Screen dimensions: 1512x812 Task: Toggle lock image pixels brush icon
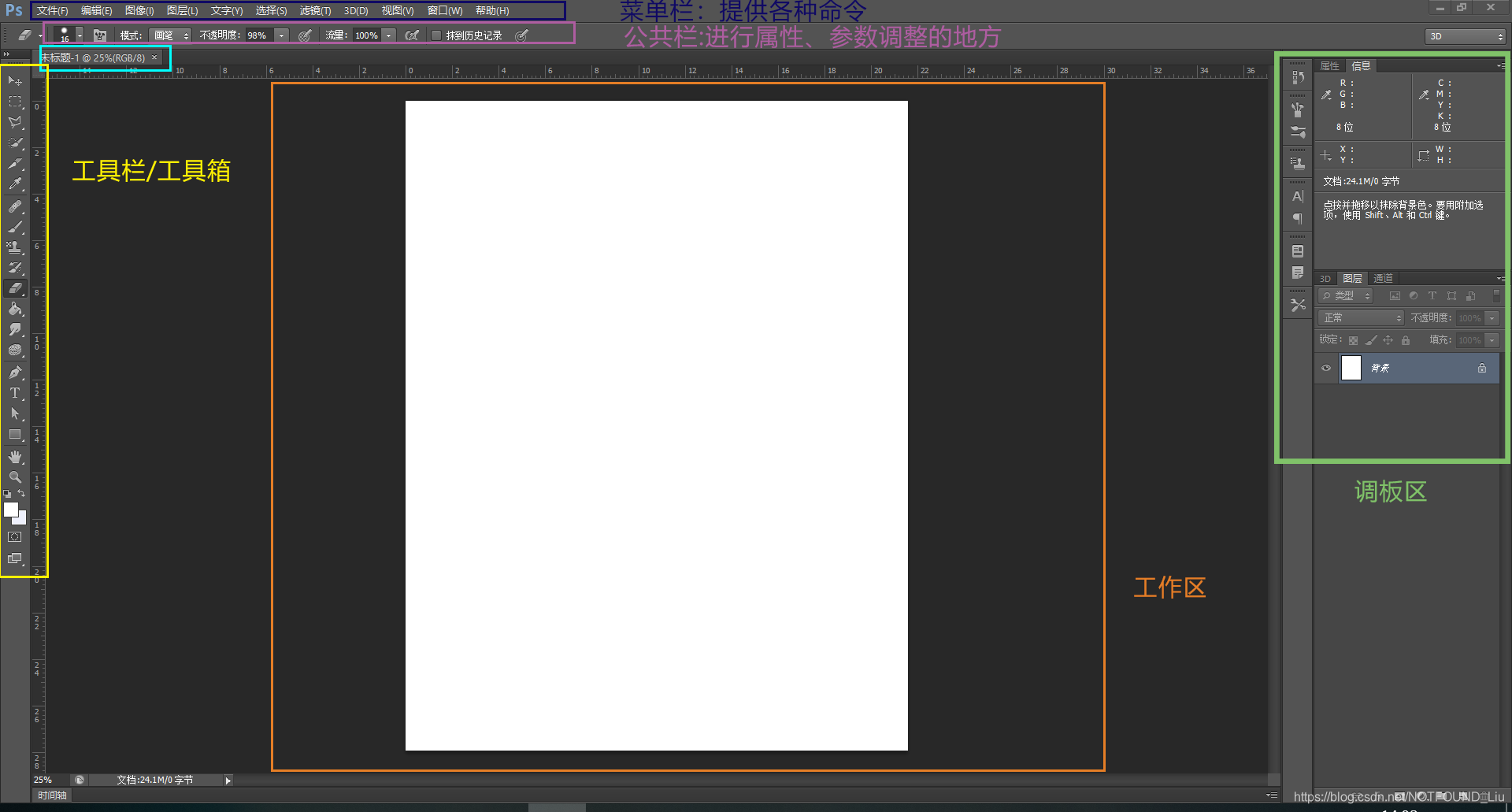[x=1371, y=340]
